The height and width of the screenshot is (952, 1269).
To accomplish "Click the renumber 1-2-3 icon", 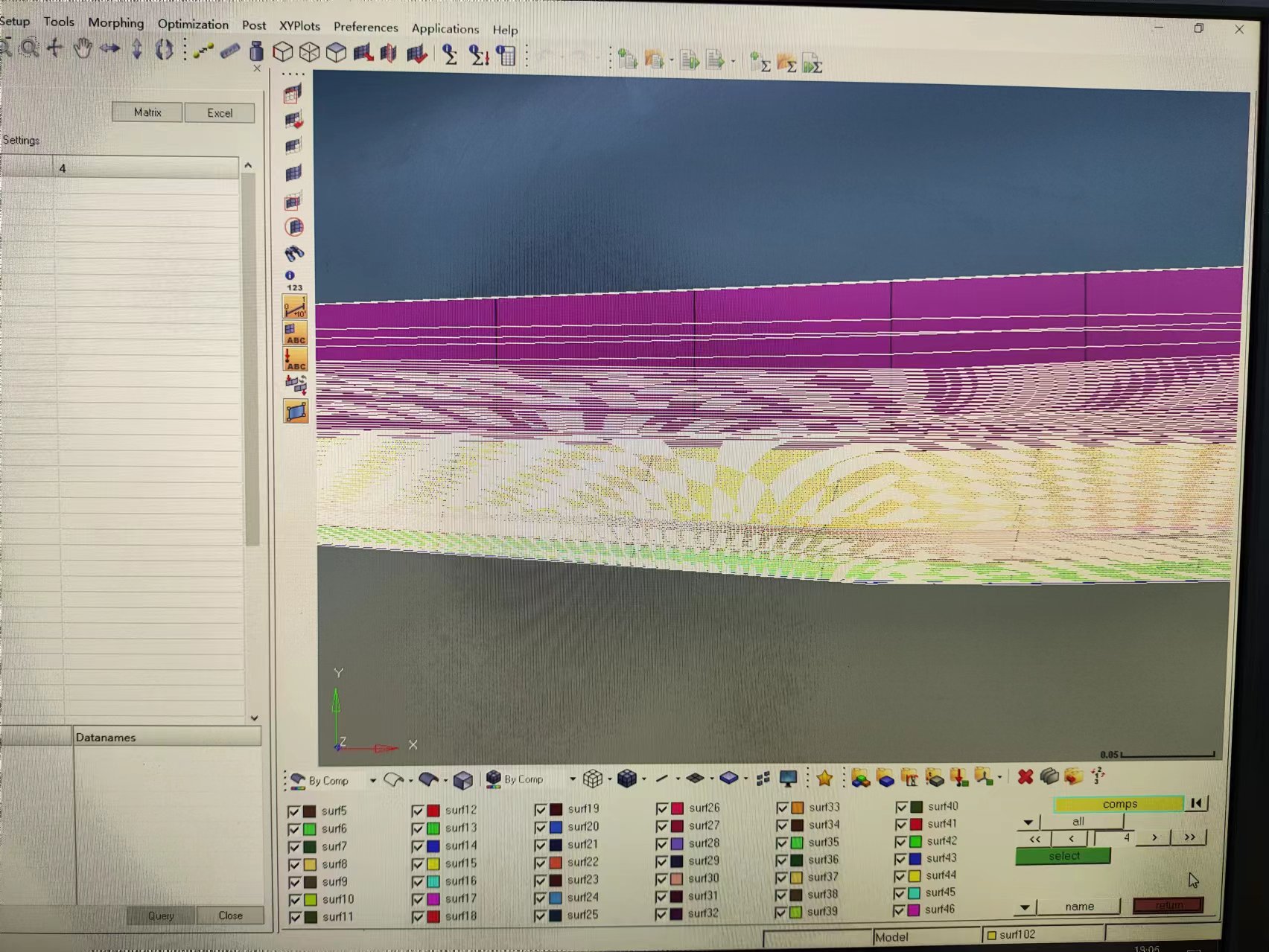I will 1098,776.
